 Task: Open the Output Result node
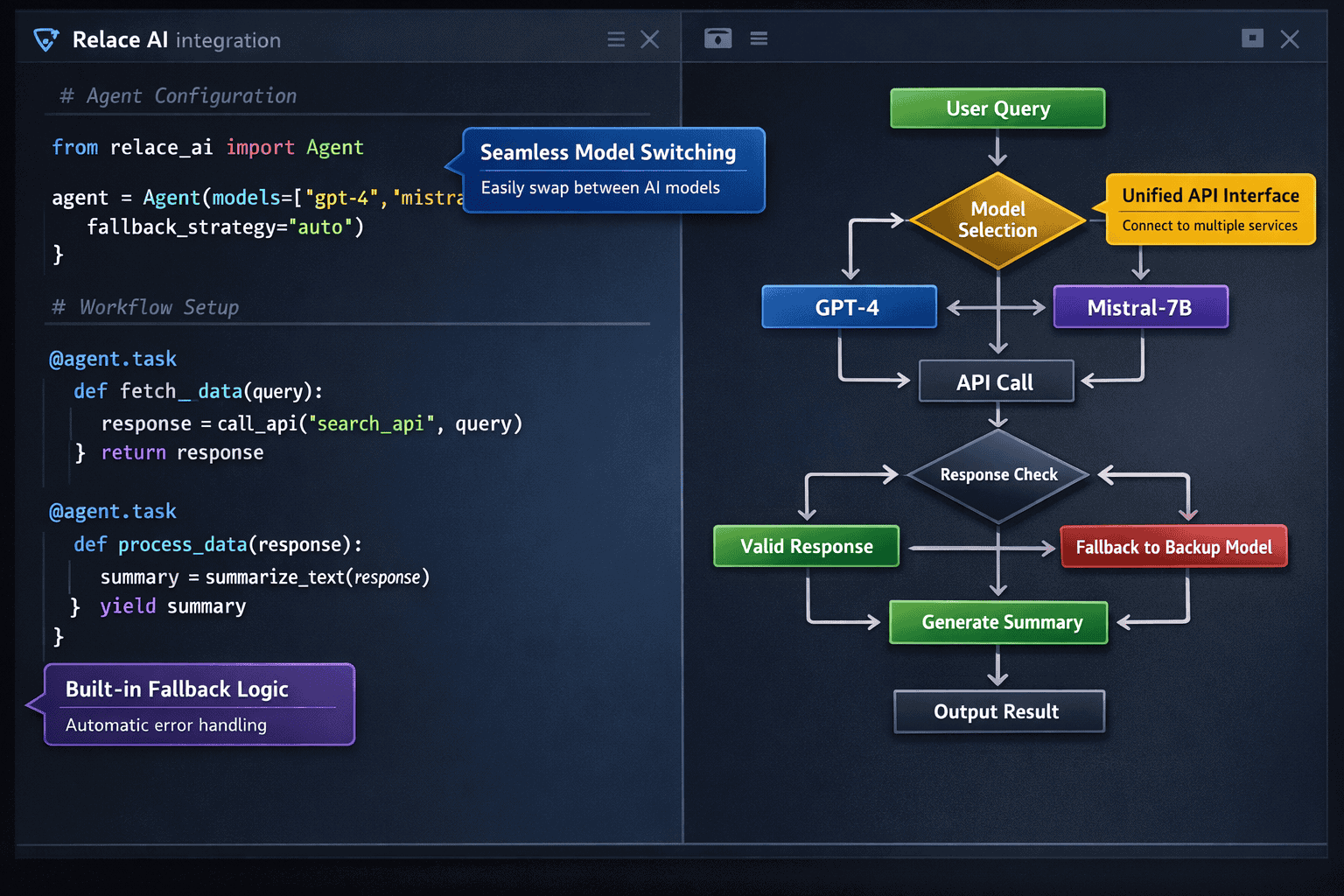[x=998, y=711]
